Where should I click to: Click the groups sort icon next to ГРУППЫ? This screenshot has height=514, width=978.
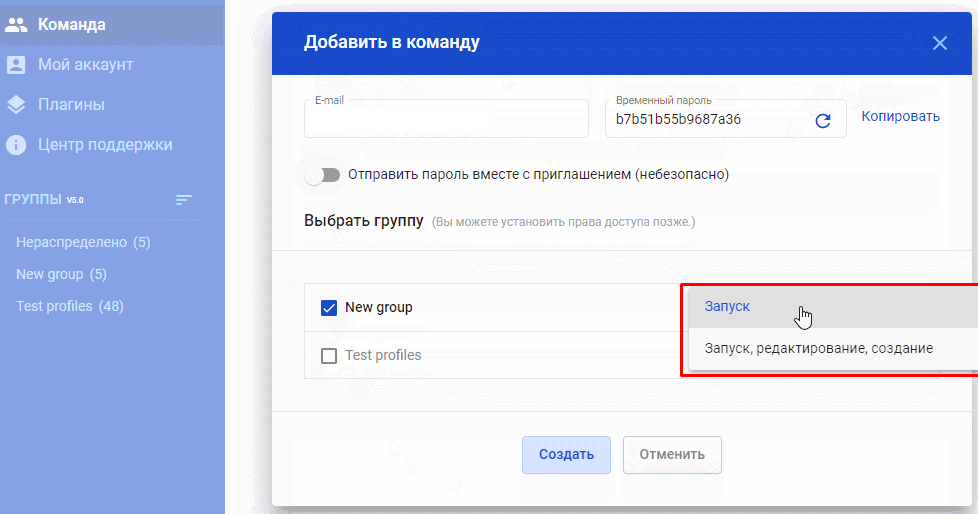pos(183,200)
